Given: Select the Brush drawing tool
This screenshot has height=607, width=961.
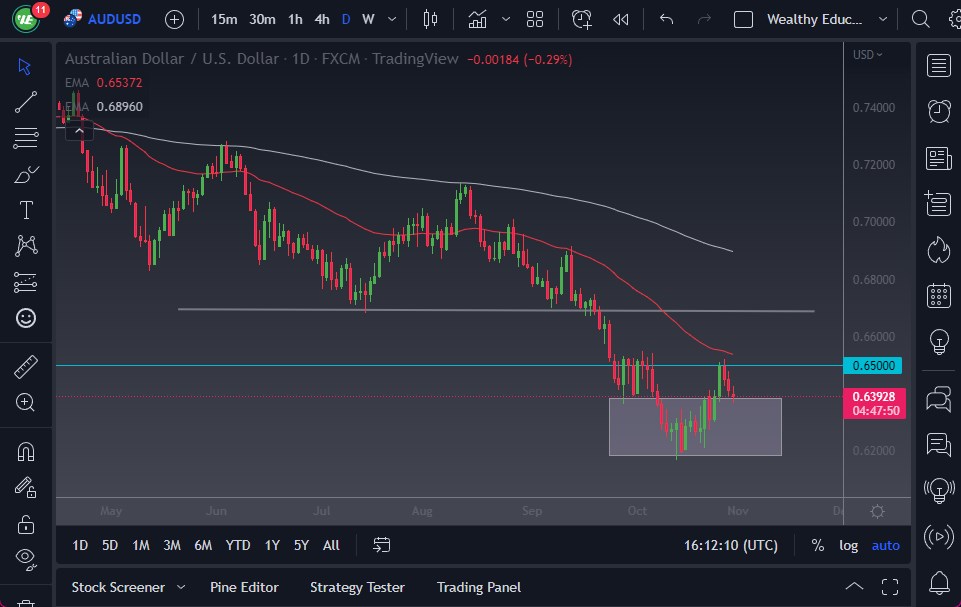Looking at the screenshot, I should (x=25, y=173).
